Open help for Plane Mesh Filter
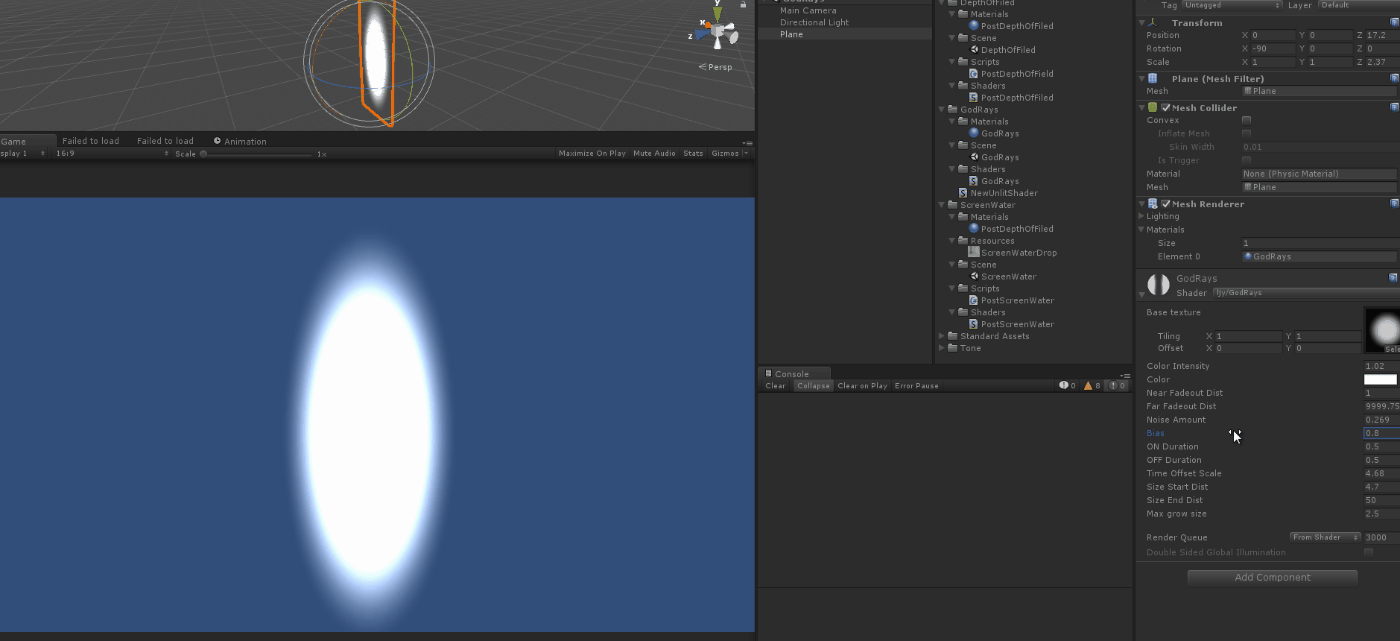This screenshot has height=641, width=1400. (1394, 78)
